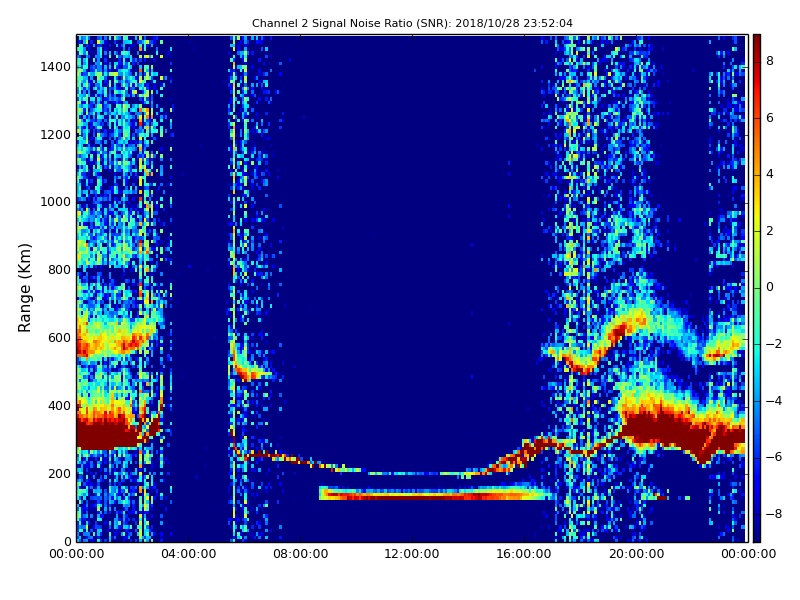The height and width of the screenshot is (600, 800).
Task: Click the colorbar value 4 label
Action: [x=770, y=174]
